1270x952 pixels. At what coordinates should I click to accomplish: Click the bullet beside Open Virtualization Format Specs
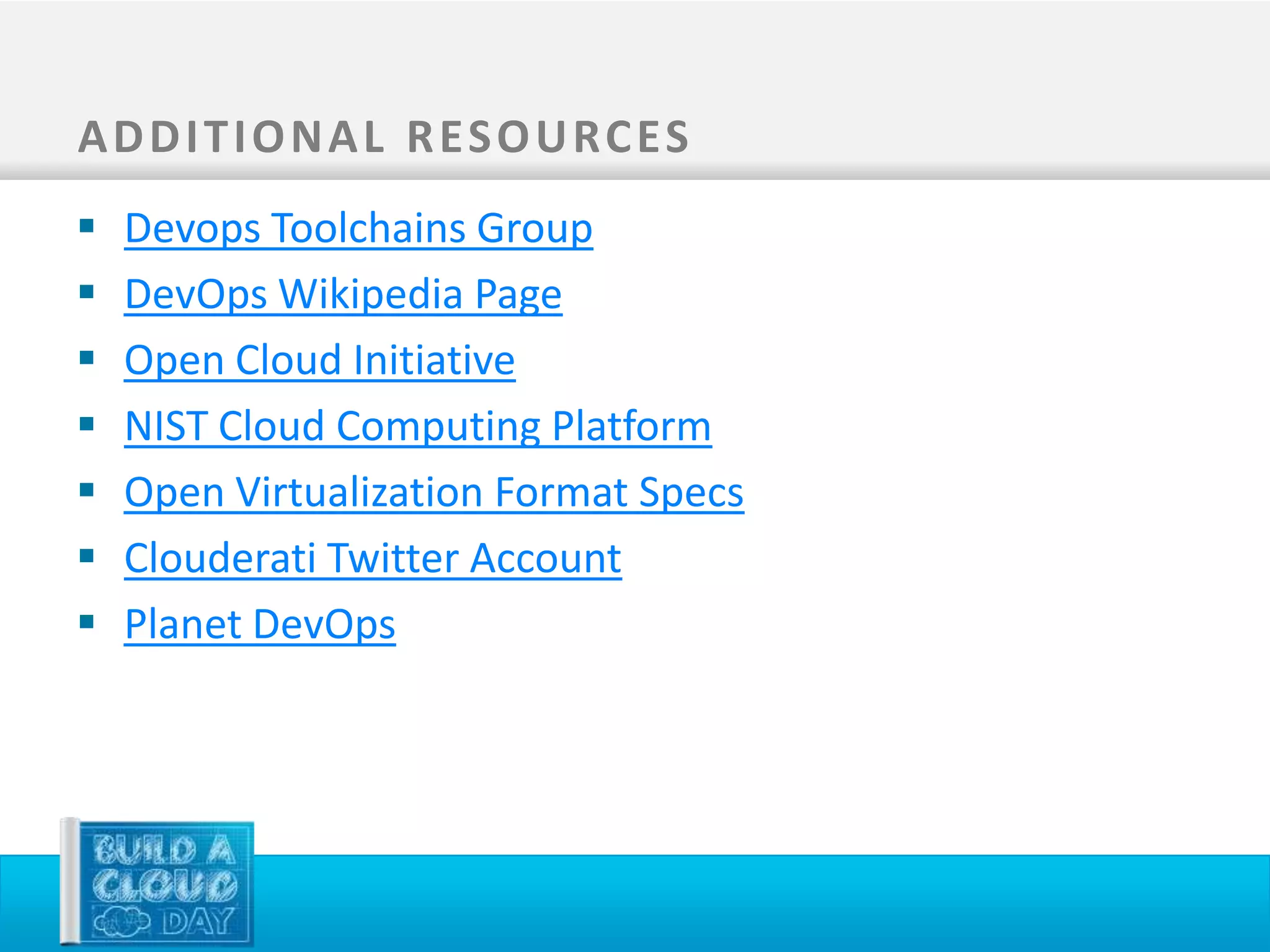[x=87, y=490]
